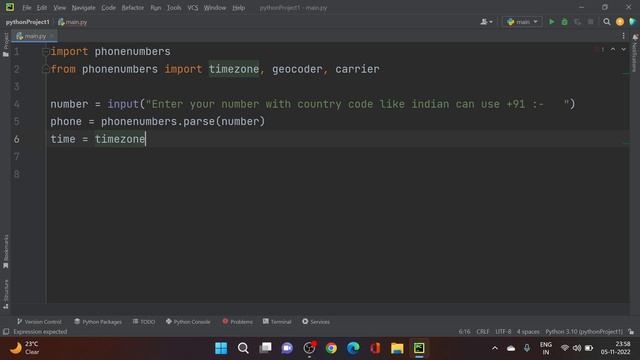Open Search Everywhere magnifier icon
640x360 pixels.
tap(607, 22)
